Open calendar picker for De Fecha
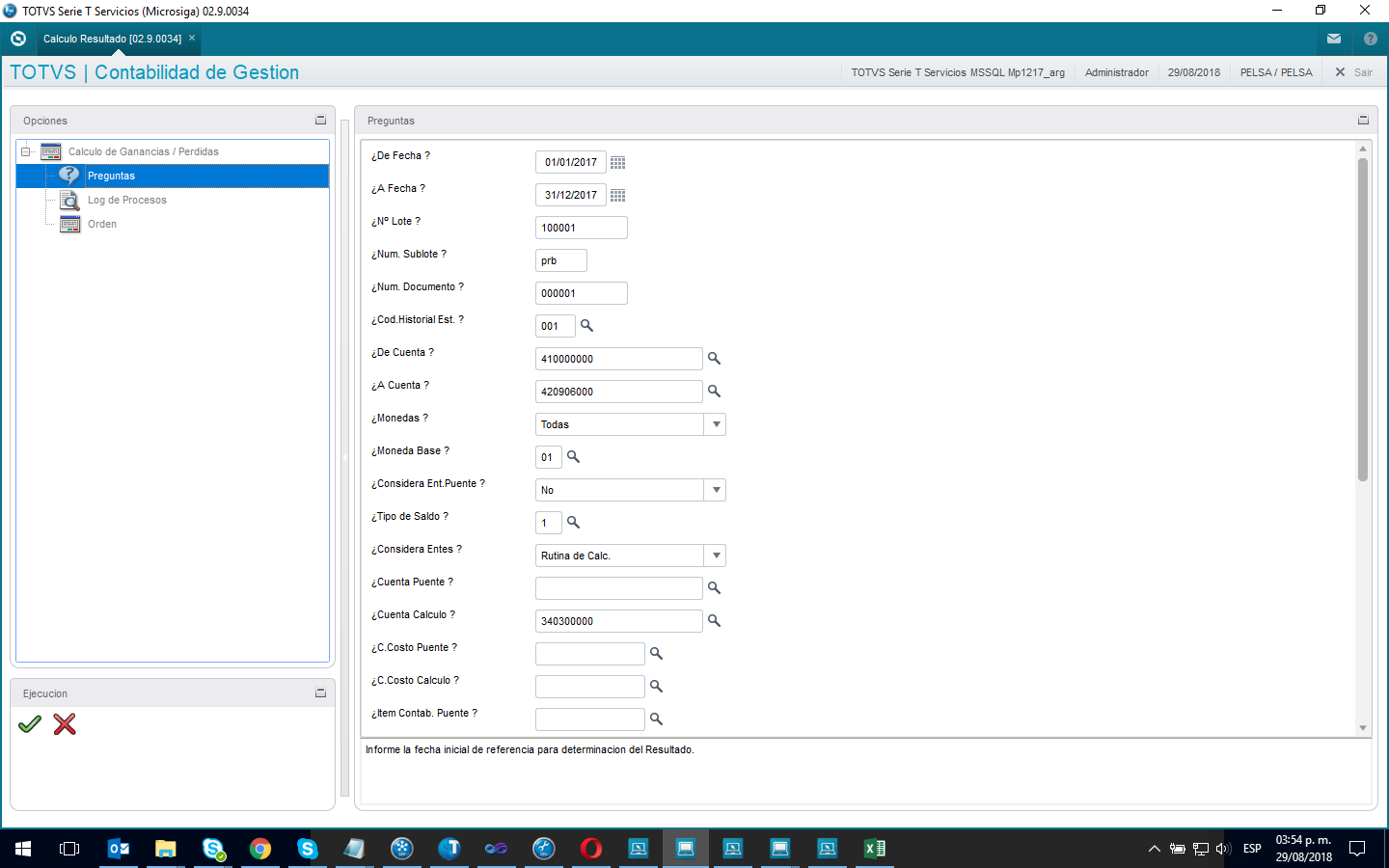The image size is (1389, 868). [618, 163]
